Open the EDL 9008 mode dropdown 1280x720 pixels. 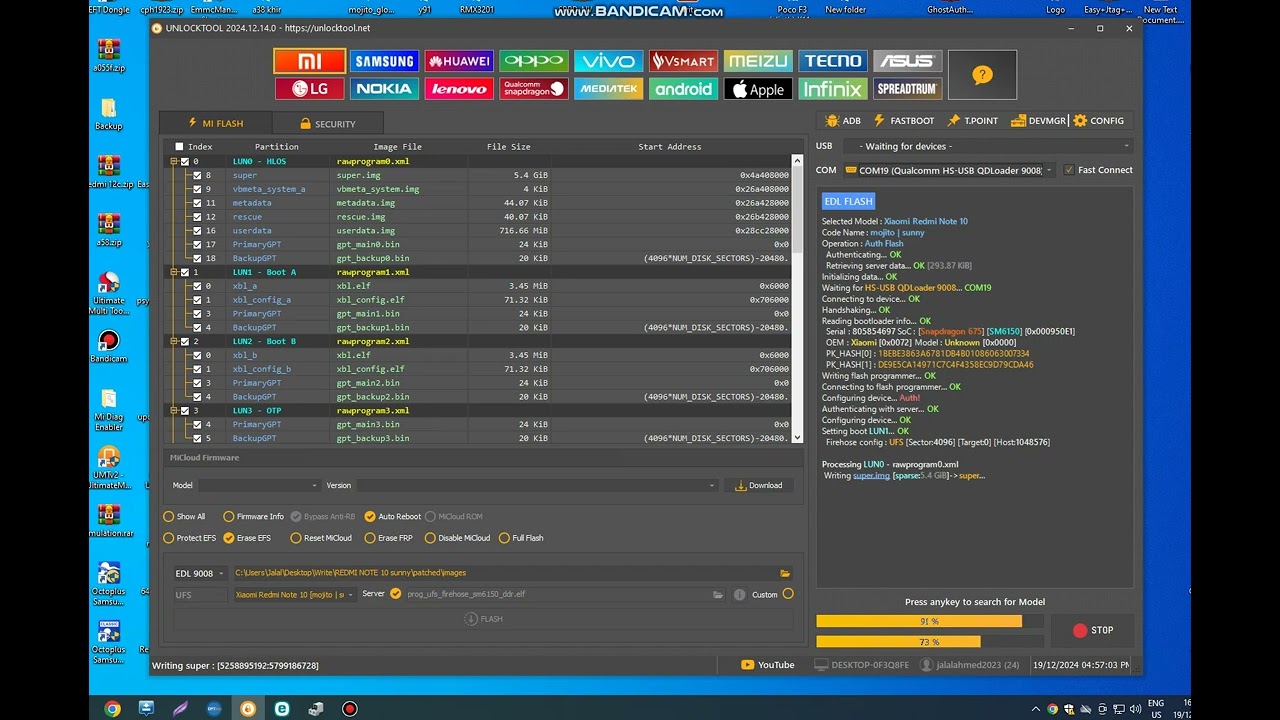200,574
